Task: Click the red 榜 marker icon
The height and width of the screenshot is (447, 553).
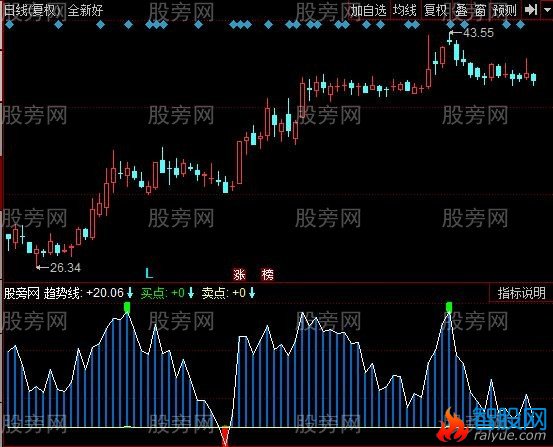Action: [267, 274]
